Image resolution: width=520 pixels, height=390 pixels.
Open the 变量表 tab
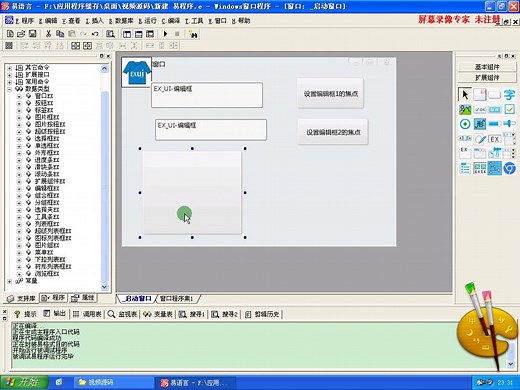(158, 314)
